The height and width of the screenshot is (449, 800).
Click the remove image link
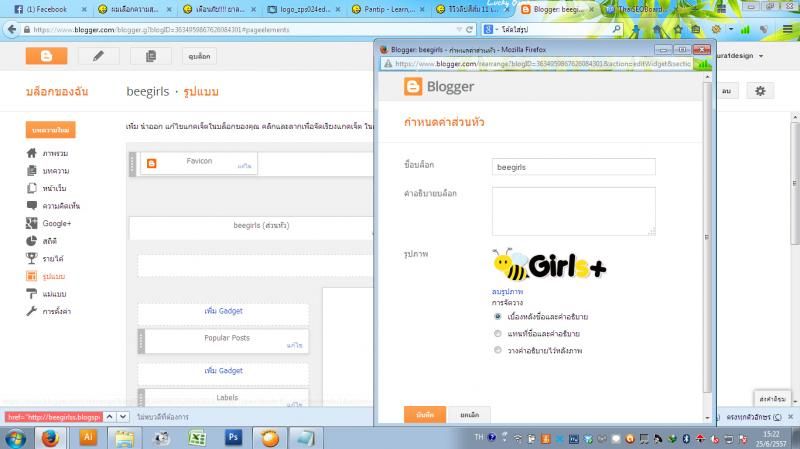[x=506, y=291]
